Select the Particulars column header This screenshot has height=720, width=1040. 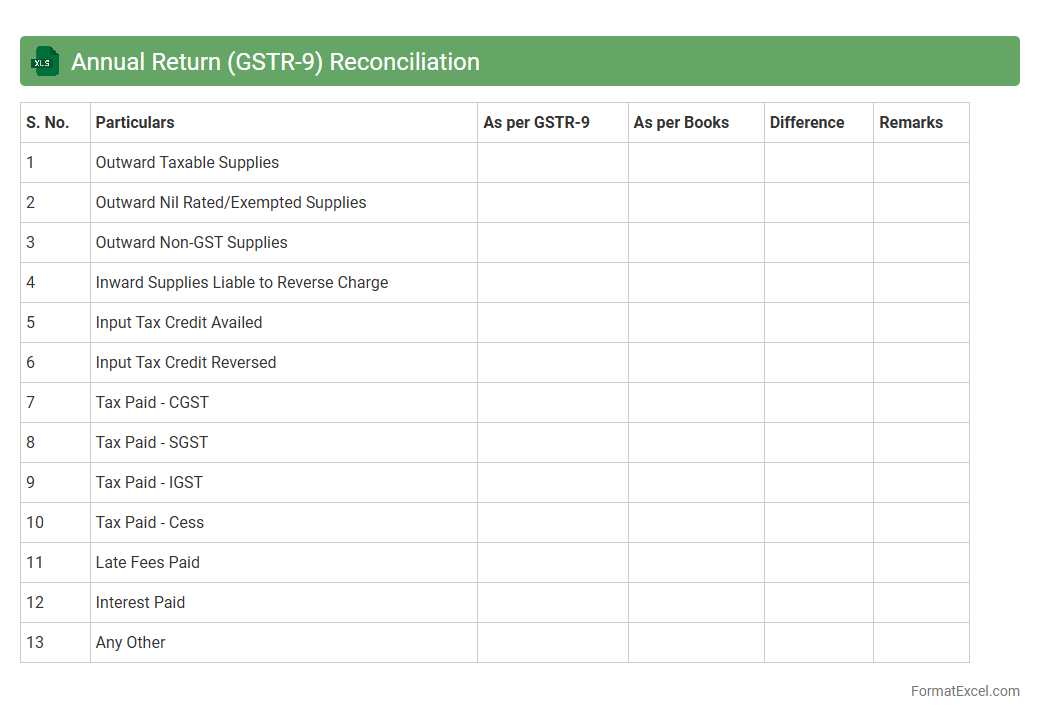tap(135, 123)
